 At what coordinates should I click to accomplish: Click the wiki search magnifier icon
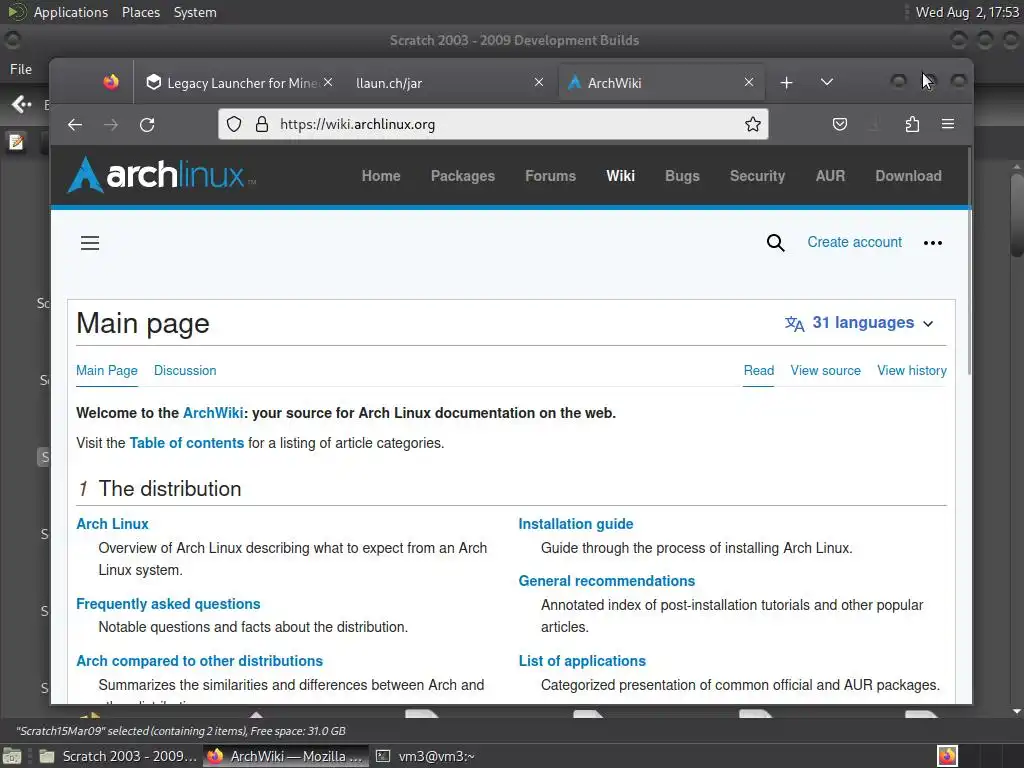[x=775, y=243]
